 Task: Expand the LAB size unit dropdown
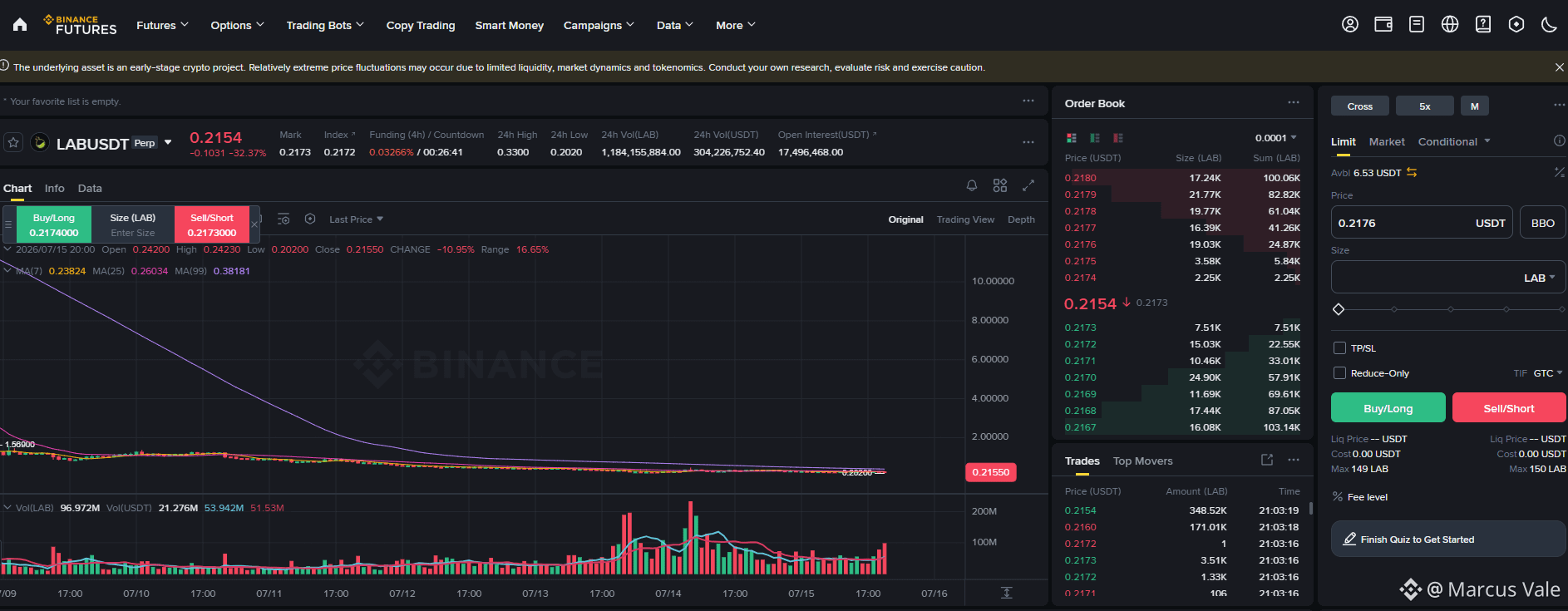pyautogui.click(x=1539, y=278)
